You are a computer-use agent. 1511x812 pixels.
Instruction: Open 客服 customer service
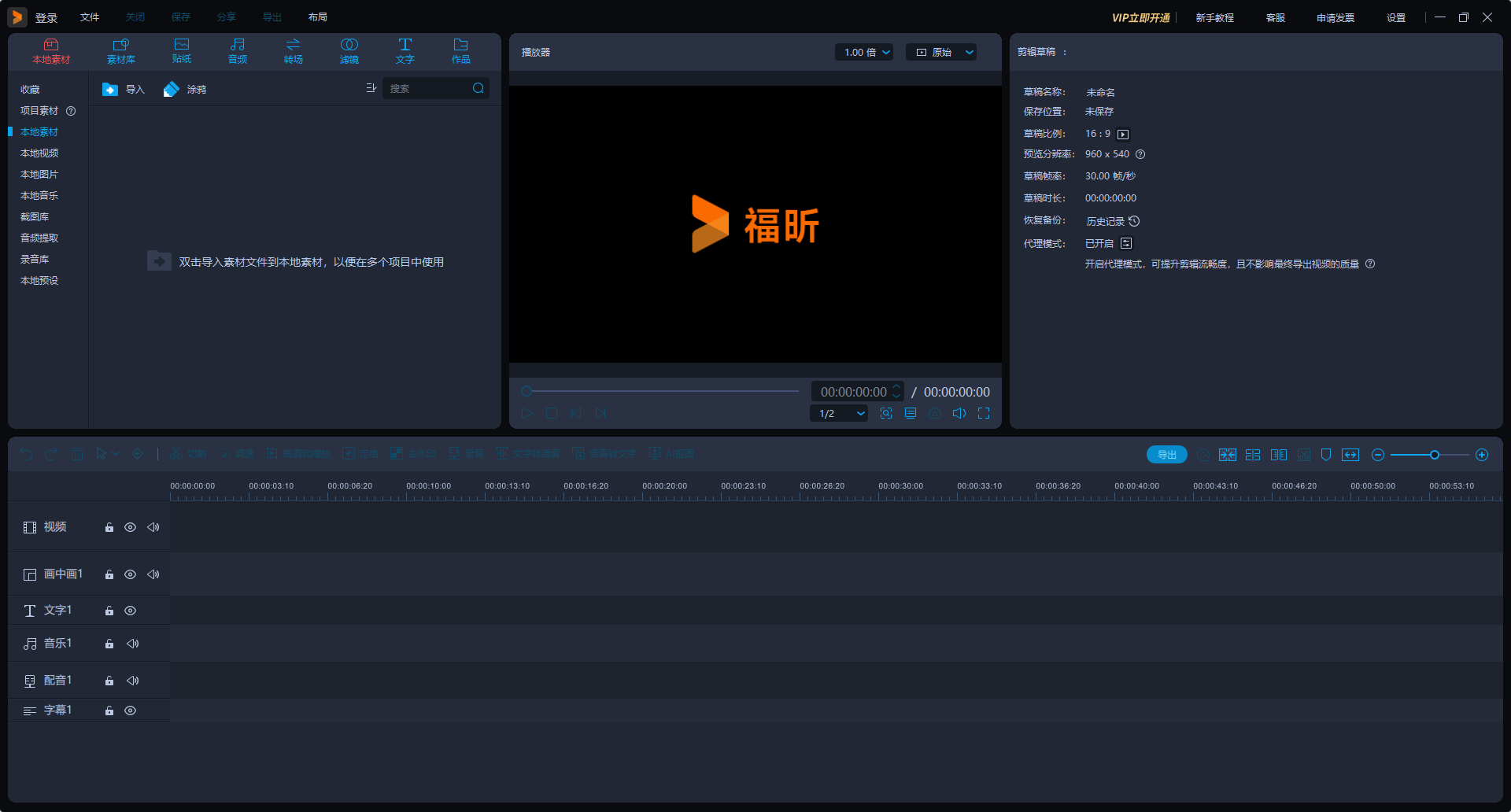(1276, 18)
